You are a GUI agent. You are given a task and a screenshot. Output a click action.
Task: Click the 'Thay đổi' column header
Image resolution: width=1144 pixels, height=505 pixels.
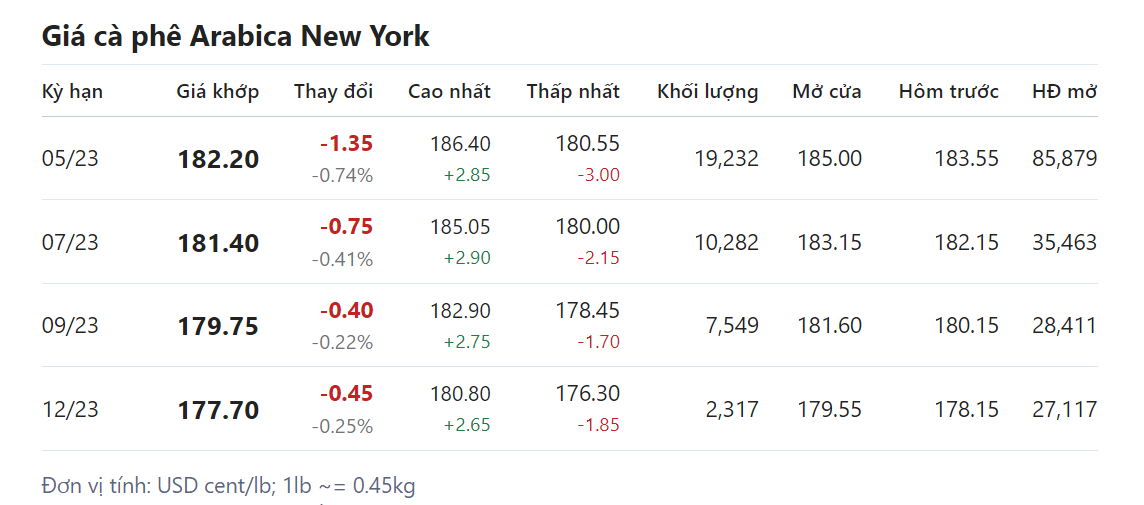point(333,92)
